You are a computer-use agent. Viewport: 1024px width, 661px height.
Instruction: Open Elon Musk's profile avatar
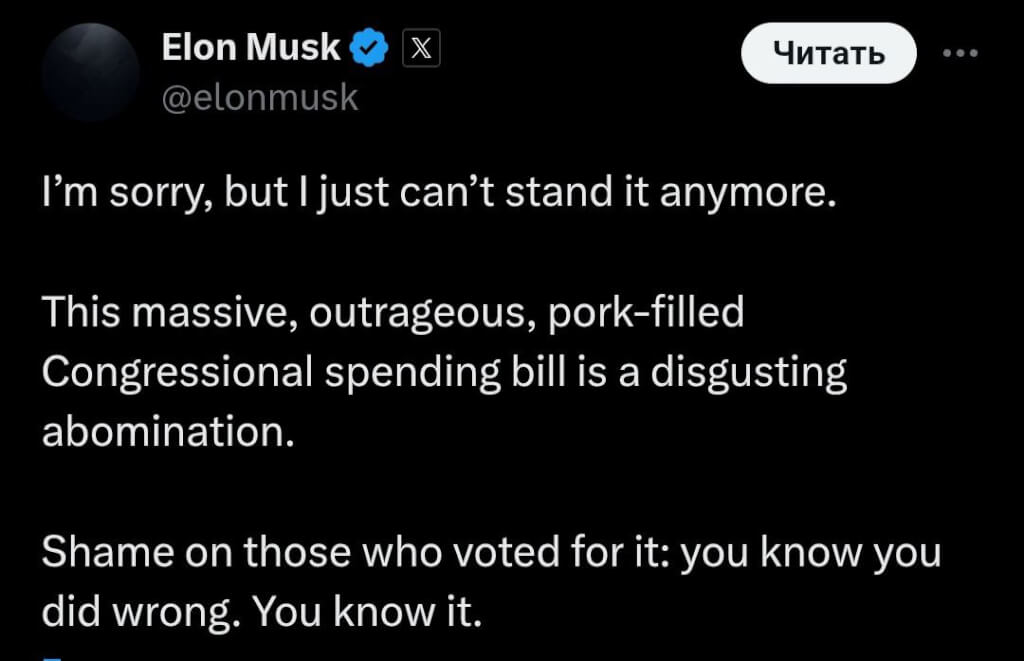click(x=92, y=73)
